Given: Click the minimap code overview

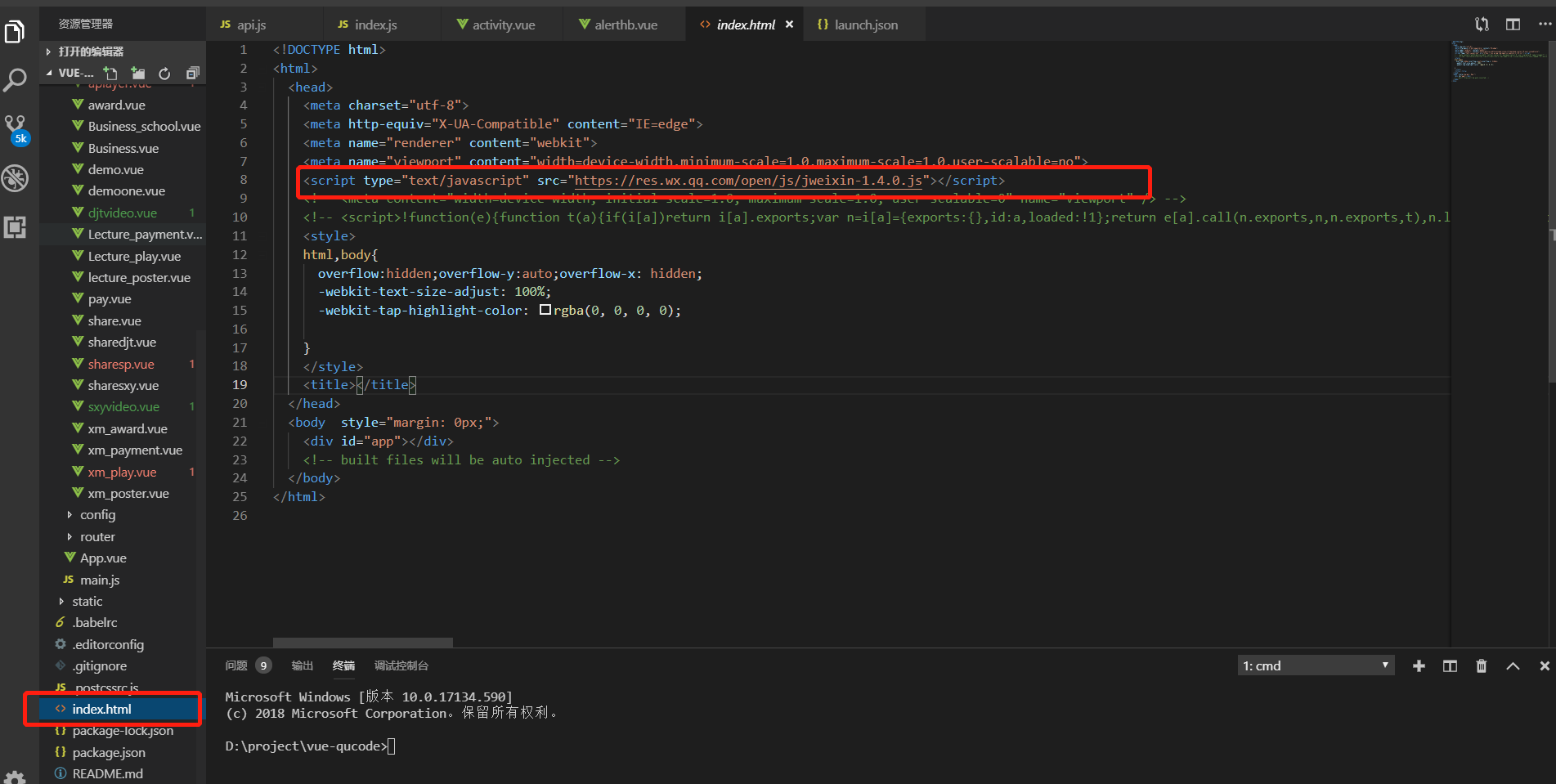Looking at the screenshot, I should 1498,60.
